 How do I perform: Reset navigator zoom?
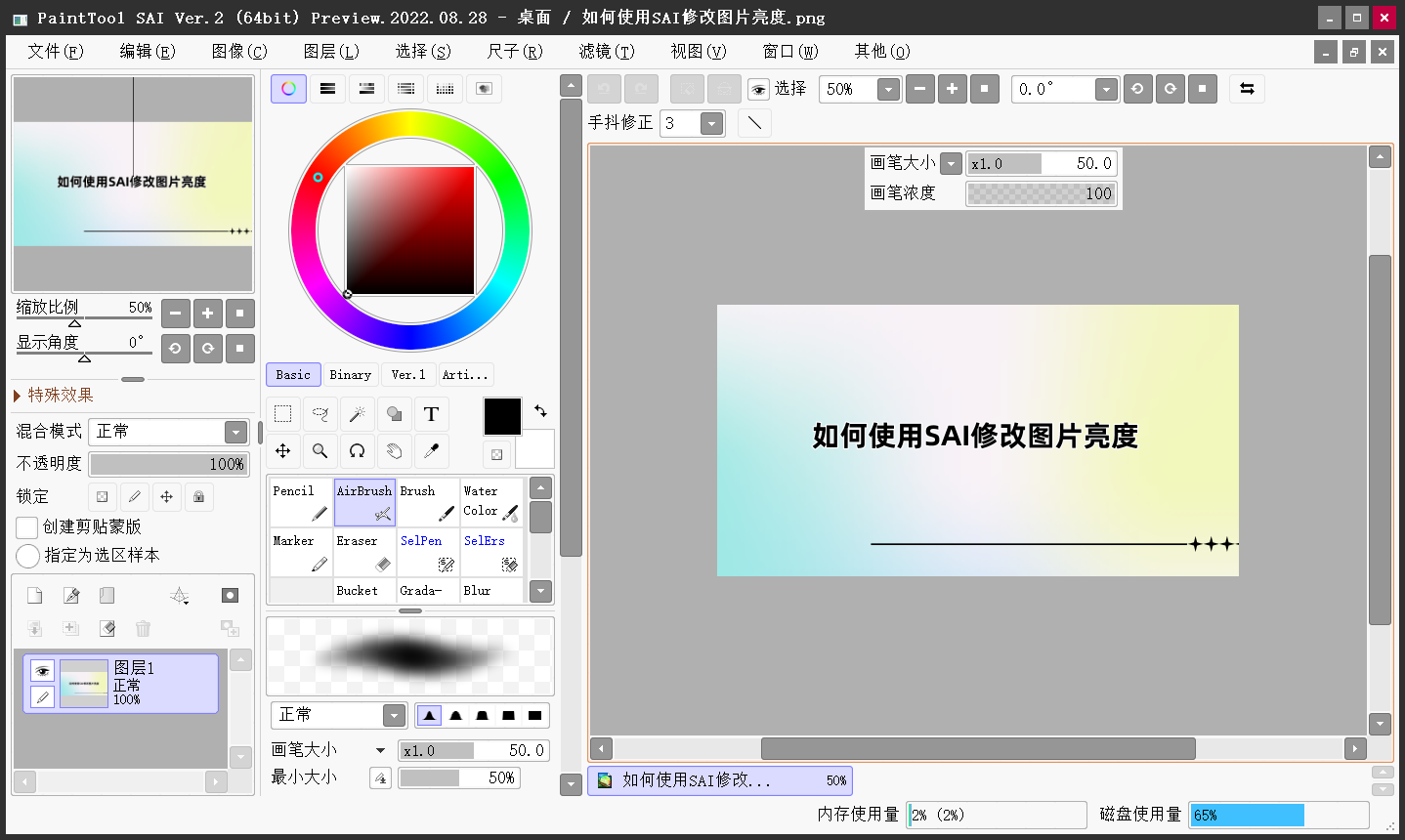(x=240, y=314)
